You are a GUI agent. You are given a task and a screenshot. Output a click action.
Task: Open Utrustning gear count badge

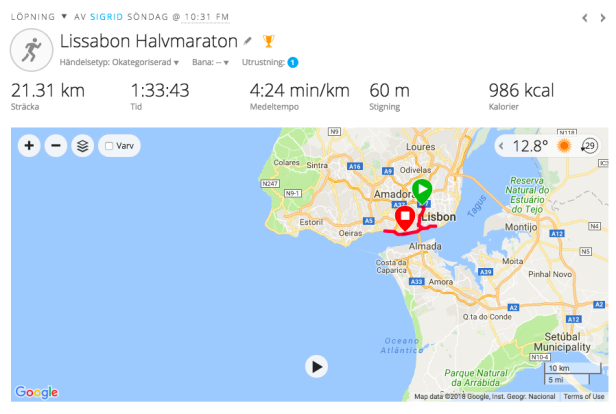tap(293, 62)
